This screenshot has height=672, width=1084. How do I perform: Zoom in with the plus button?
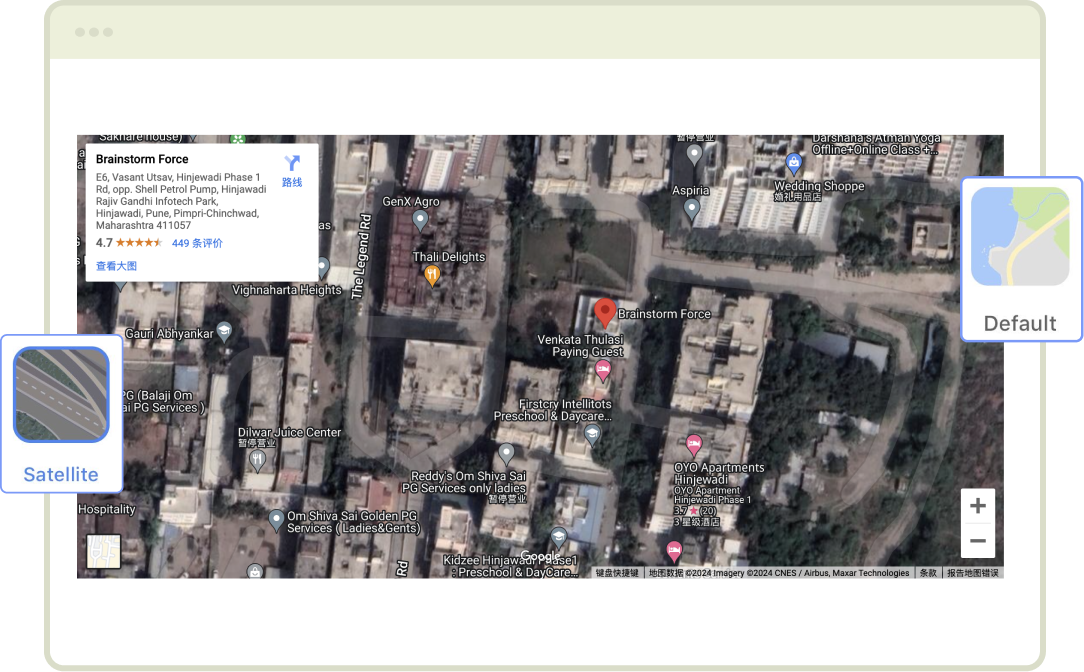978,505
